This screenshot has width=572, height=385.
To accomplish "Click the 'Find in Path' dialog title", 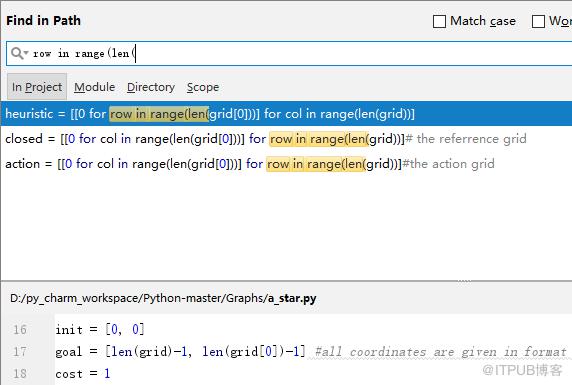I will pyautogui.click(x=43, y=20).
